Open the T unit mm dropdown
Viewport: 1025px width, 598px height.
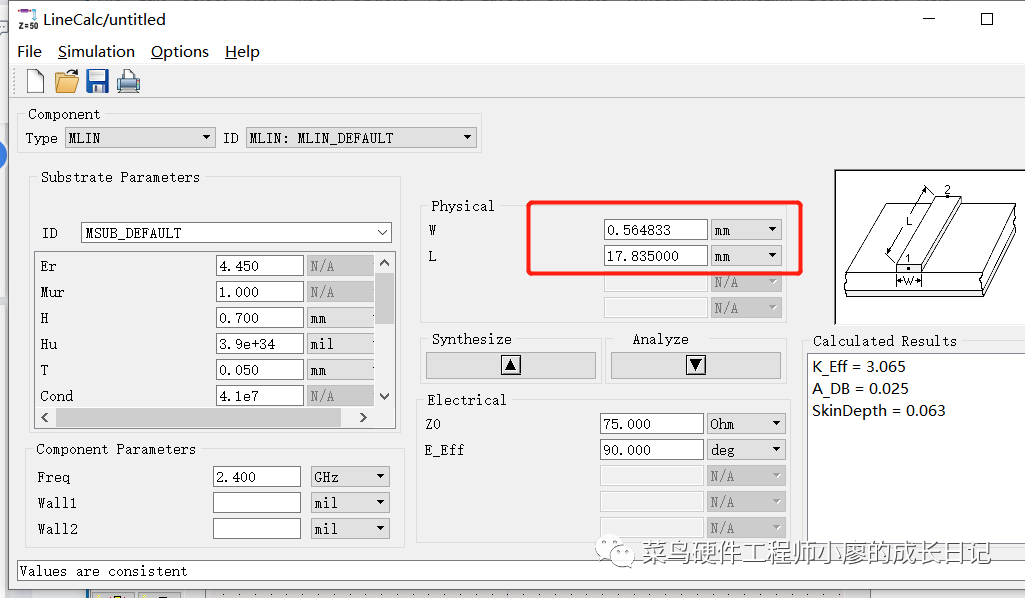point(341,370)
